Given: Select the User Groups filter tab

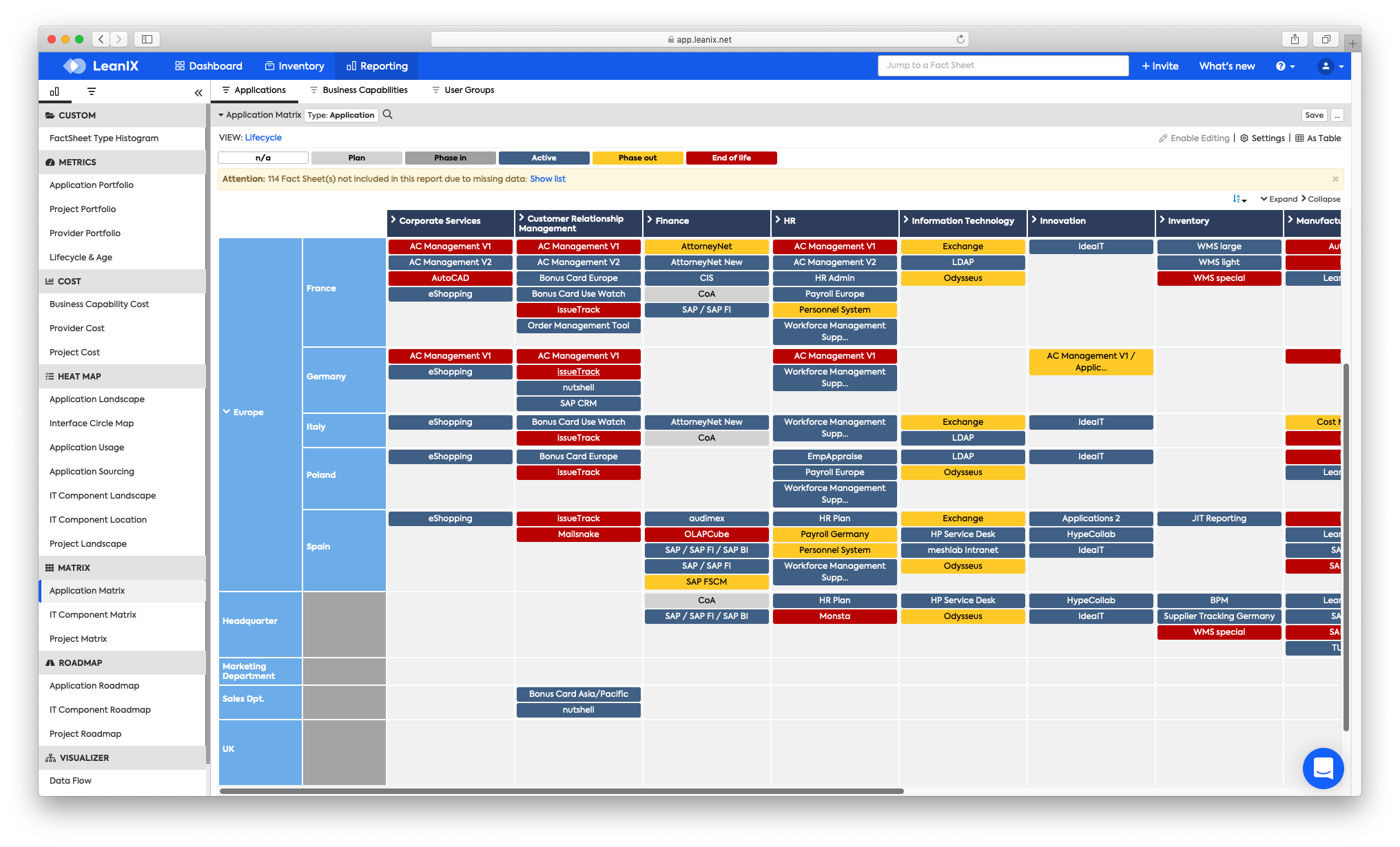Looking at the screenshot, I should tap(463, 90).
